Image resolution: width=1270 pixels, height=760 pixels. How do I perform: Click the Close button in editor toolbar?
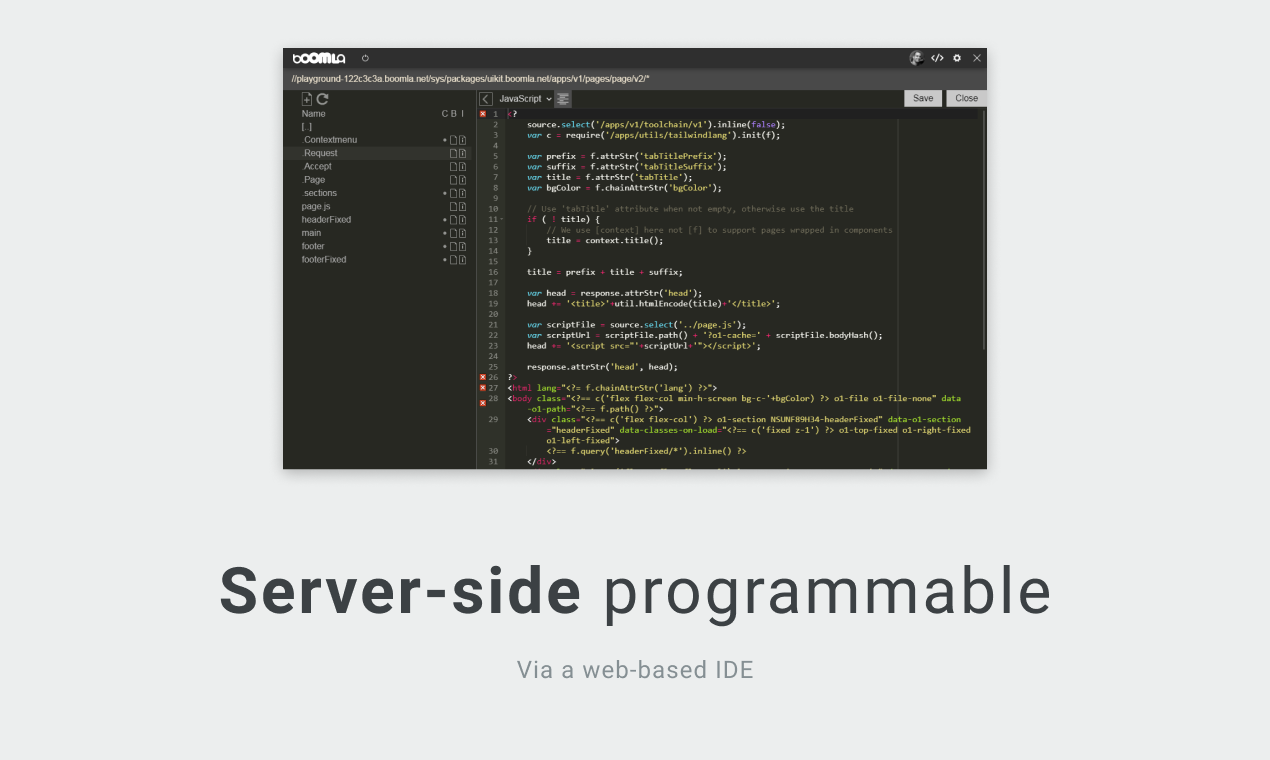[x=966, y=98]
